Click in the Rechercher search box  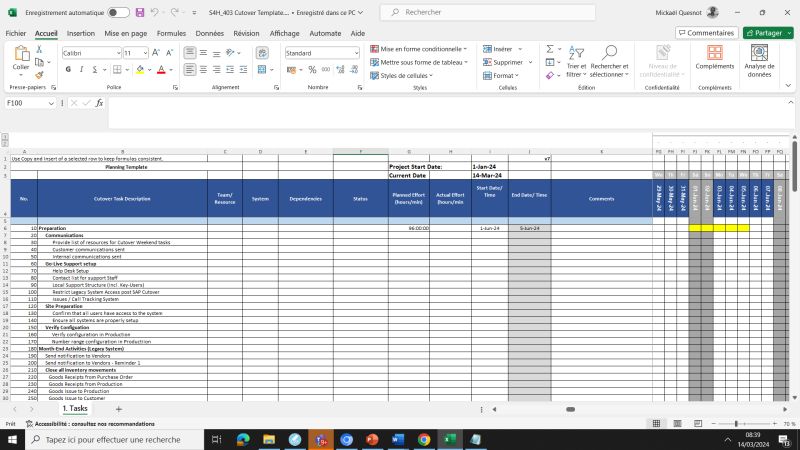(488, 12)
